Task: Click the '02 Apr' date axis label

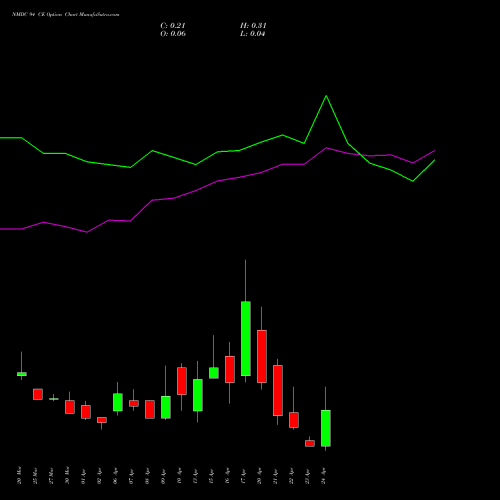Action: pyautogui.click(x=99, y=476)
